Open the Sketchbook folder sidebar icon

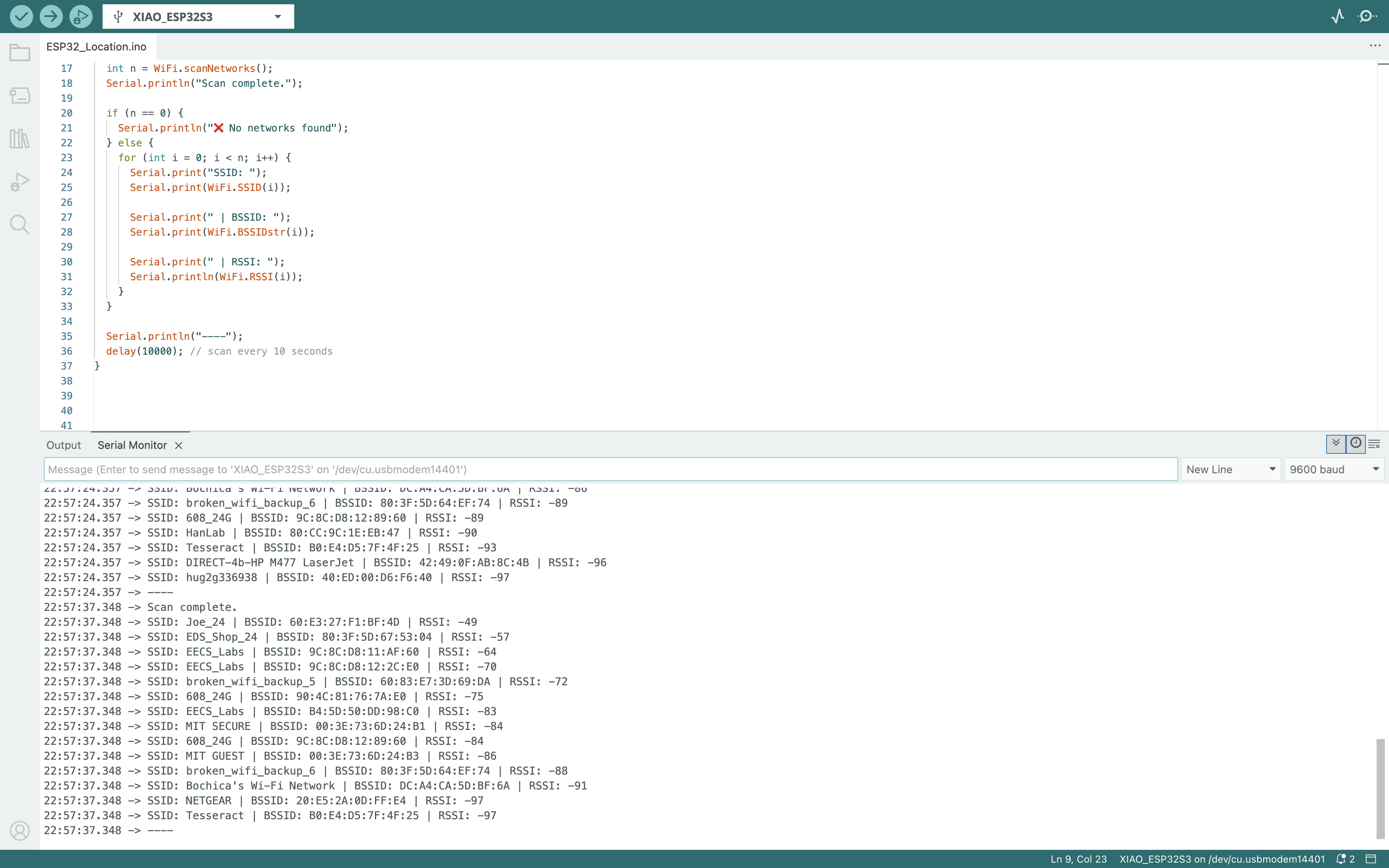coord(19,53)
